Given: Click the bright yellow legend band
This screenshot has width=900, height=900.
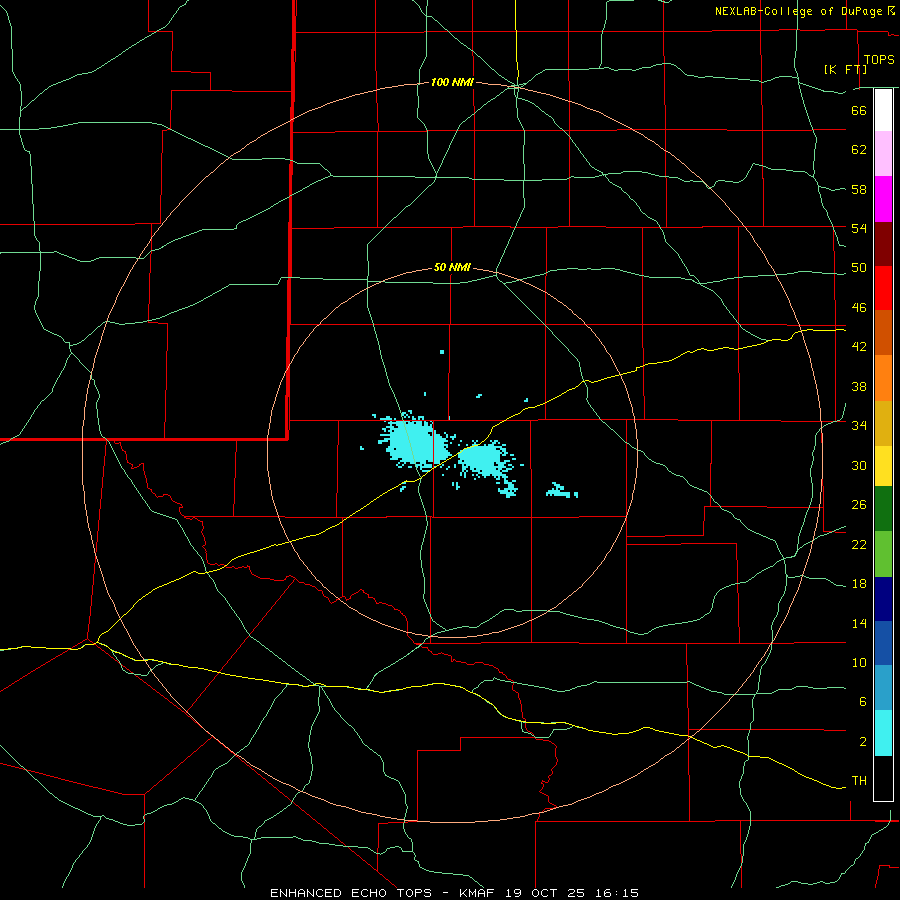Looking at the screenshot, I should click(883, 465).
